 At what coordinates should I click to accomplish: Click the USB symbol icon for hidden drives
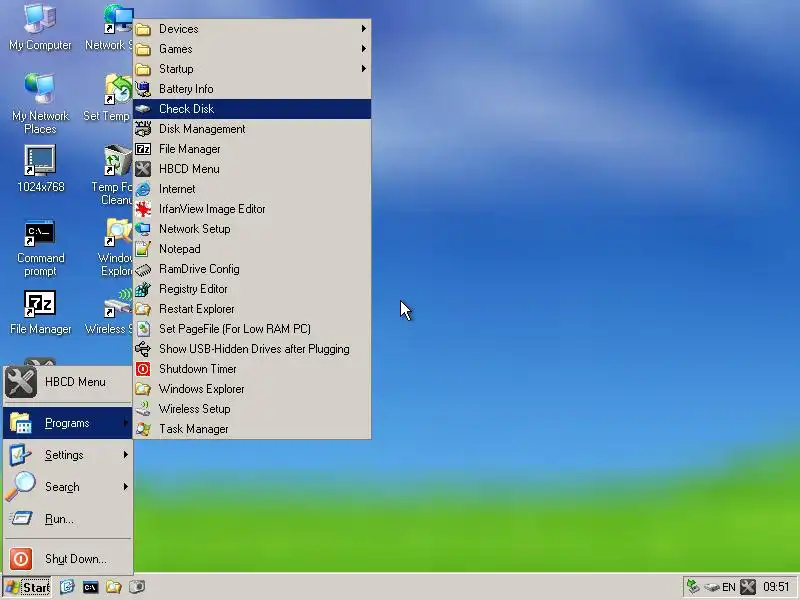point(143,349)
